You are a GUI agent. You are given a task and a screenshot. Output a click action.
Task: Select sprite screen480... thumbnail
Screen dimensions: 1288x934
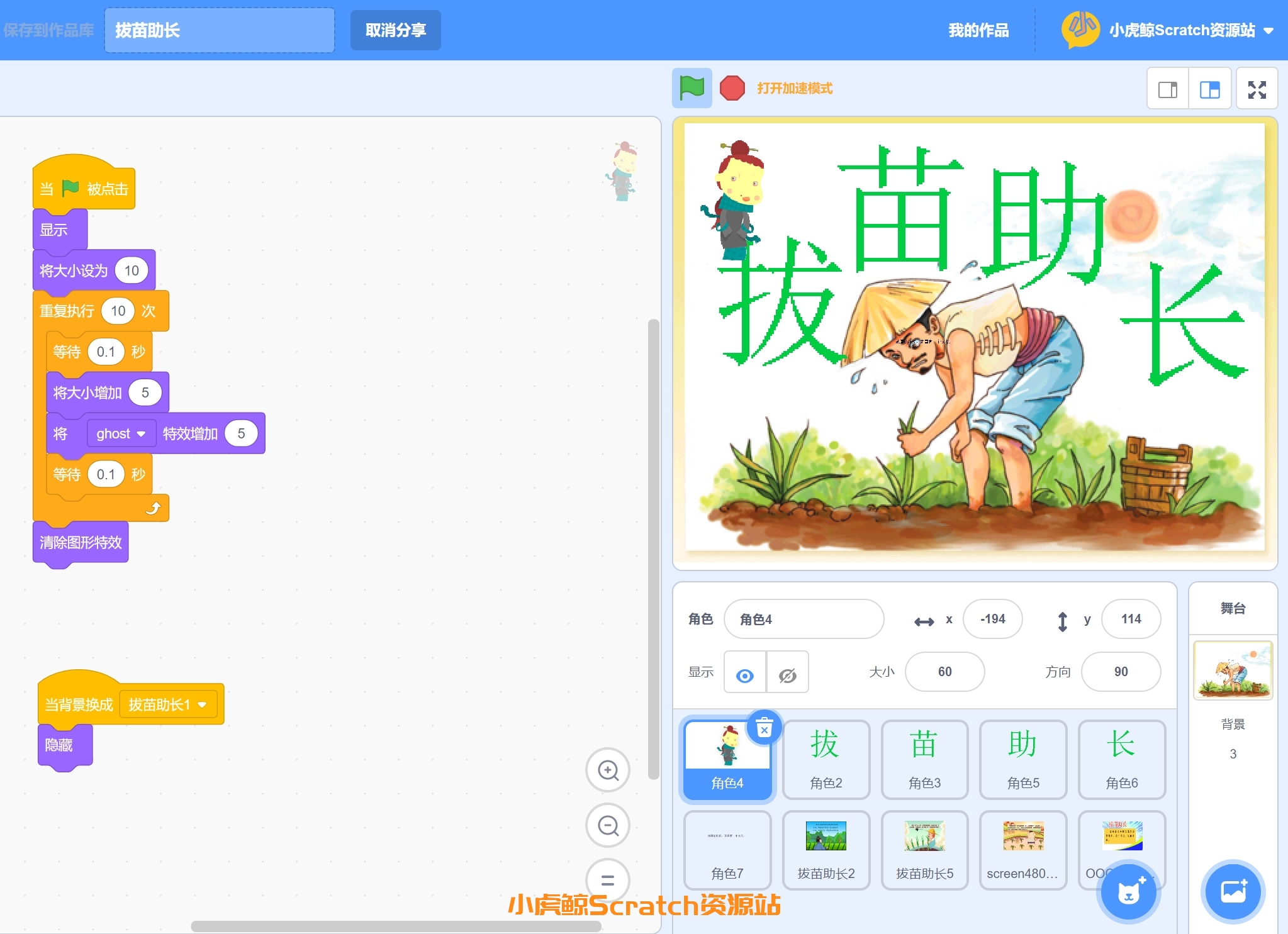(x=1023, y=850)
